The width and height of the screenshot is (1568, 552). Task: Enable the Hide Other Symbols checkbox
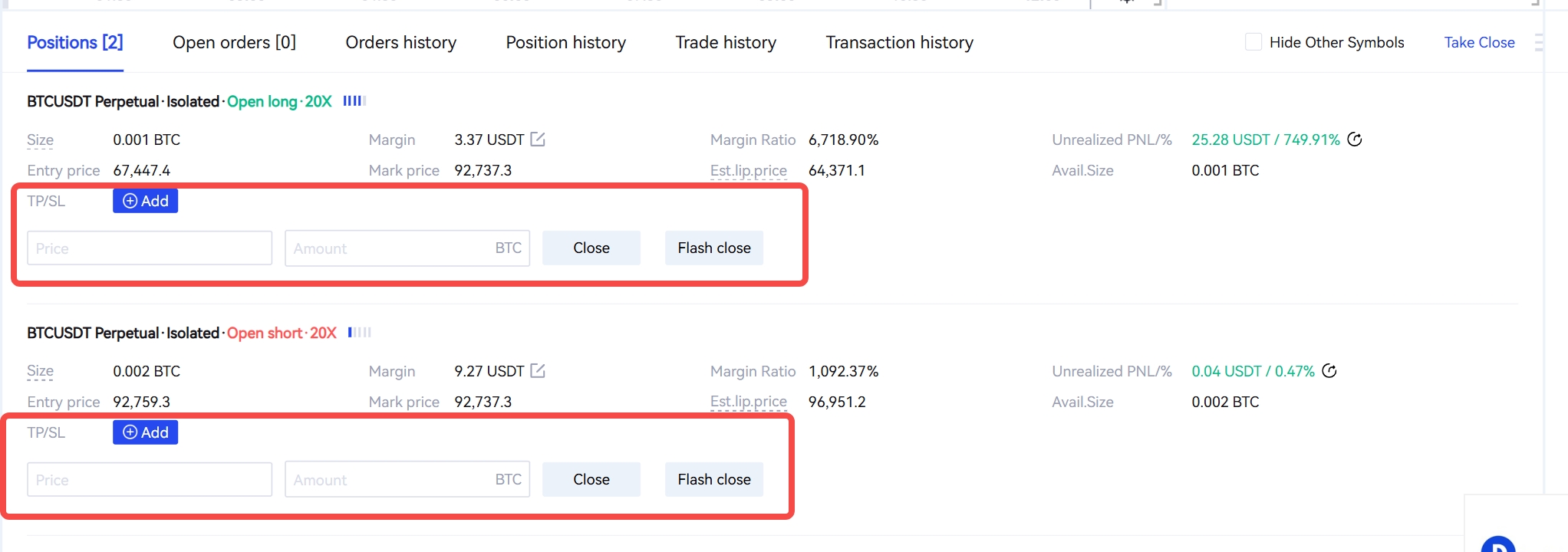[x=1253, y=42]
